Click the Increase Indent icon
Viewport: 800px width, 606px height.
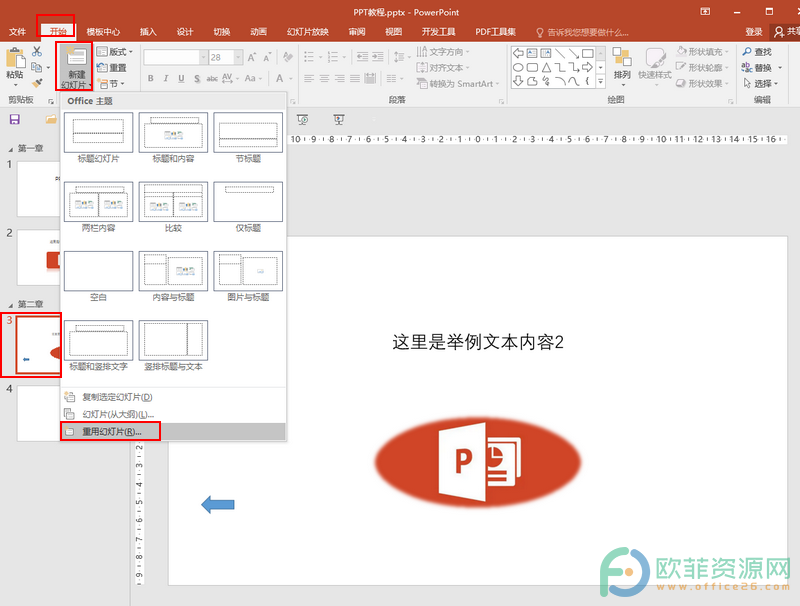[378, 57]
